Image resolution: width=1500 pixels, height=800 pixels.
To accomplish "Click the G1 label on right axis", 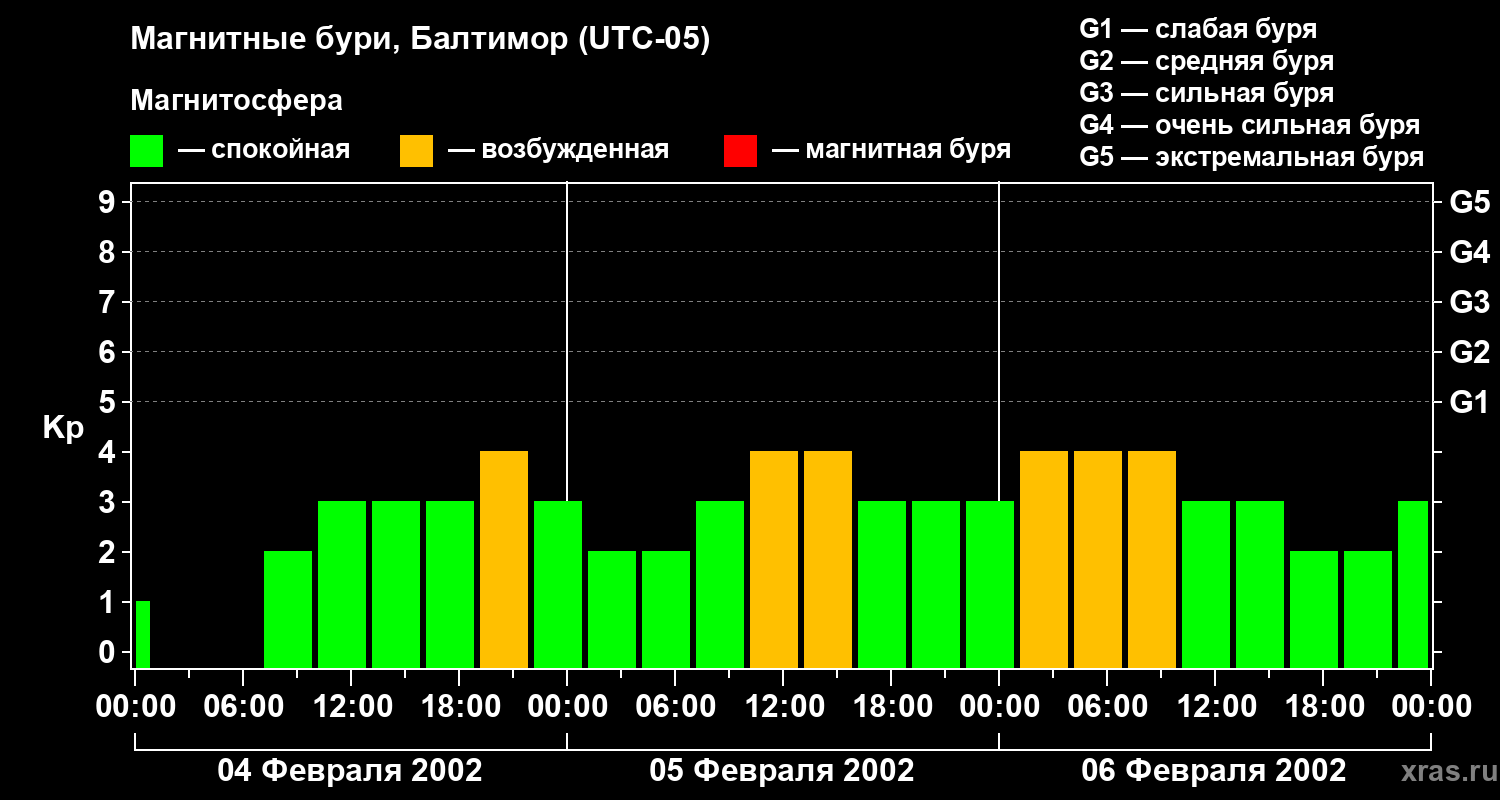I will click(1469, 403).
